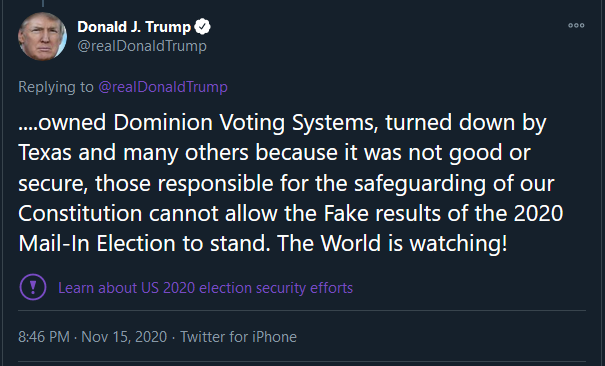The image size is (605, 366).
Task: Open the Donald J. Trump display name
Action: (134, 27)
